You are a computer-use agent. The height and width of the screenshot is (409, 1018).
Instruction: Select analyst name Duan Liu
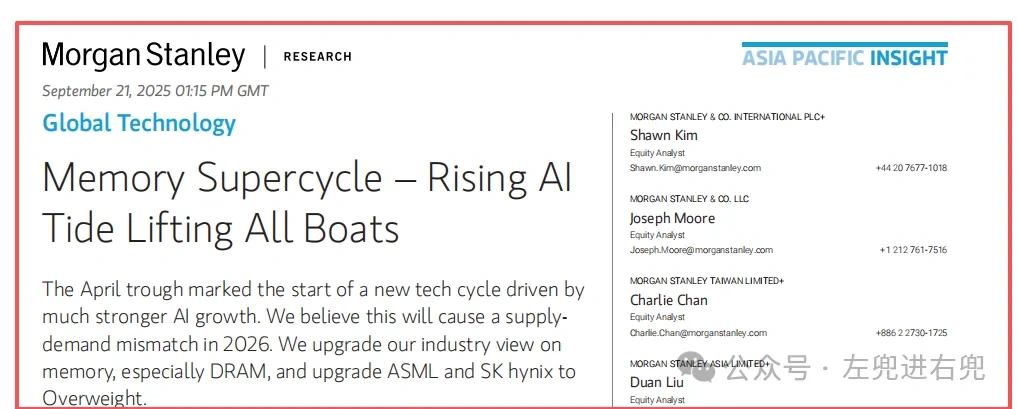(656, 382)
